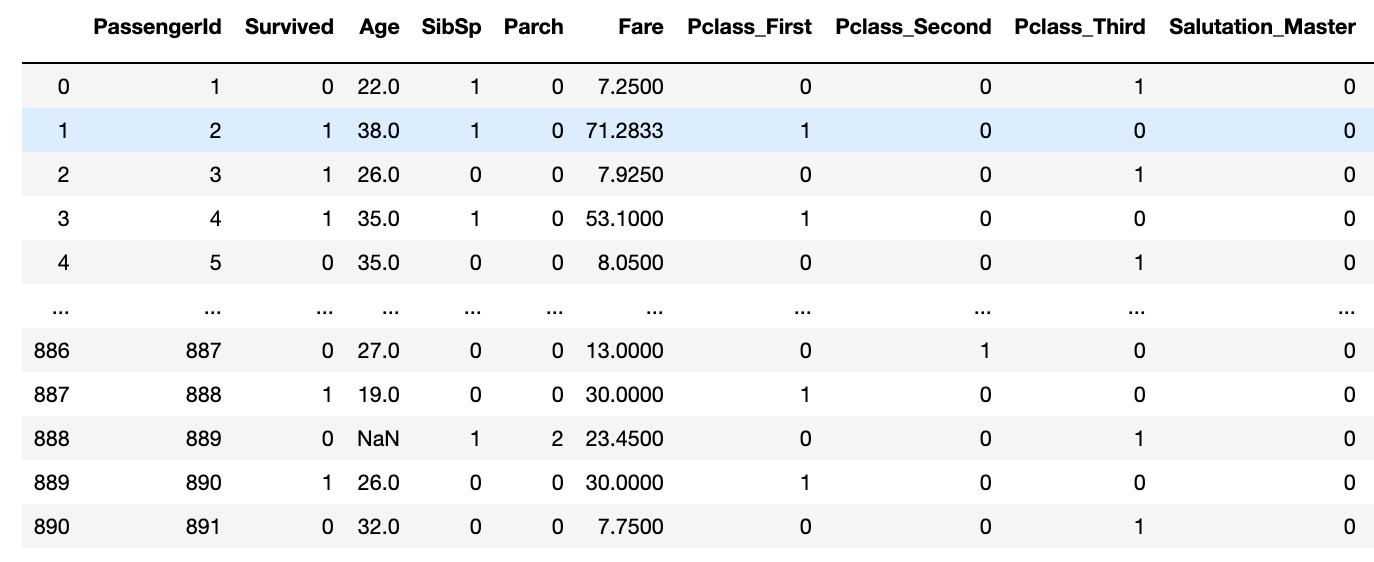Image resolution: width=1374 pixels, height=562 pixels.
Task: Click the age value 38.0
Action: click(x=379, y=131)
